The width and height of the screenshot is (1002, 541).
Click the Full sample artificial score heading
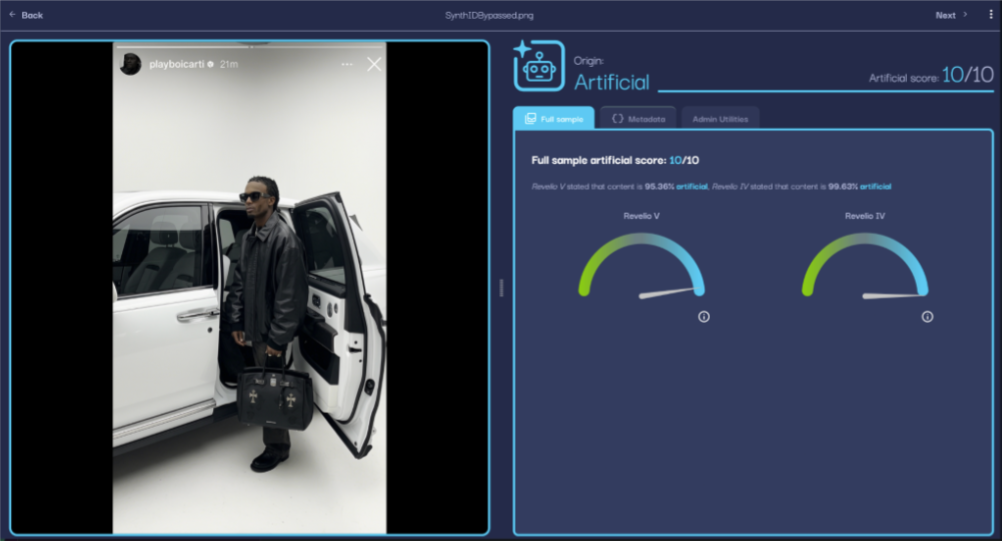pyautogui.click(x=615, y=160)
